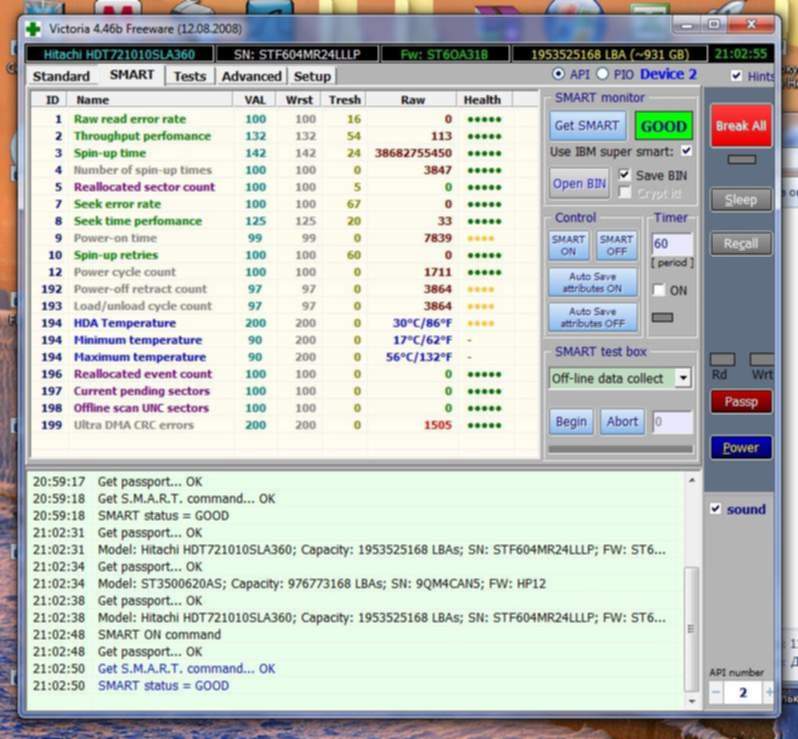Viewport: 798px width, 739px height.
Task: Select the PIO access mode radio button
Action: (602, 75)
